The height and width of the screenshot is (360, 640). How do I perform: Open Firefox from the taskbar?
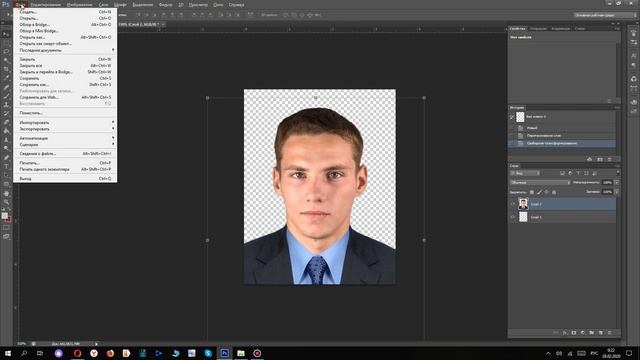tap(110, 353)
